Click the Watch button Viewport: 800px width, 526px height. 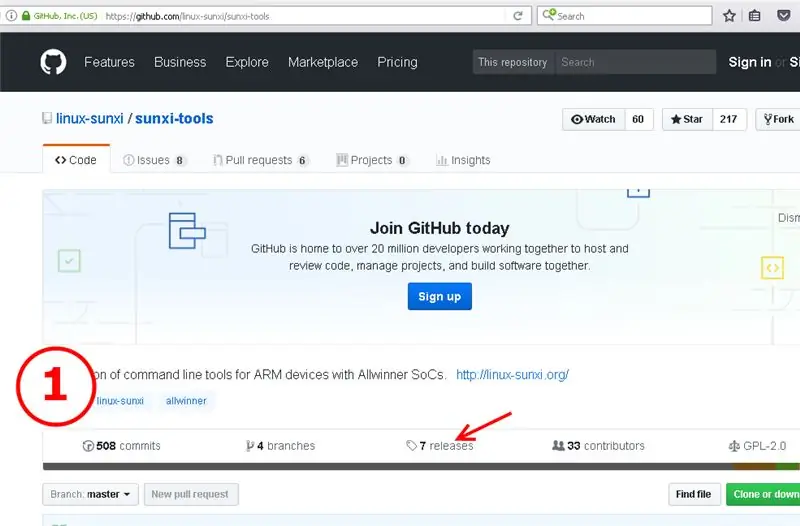coord(594,119)
